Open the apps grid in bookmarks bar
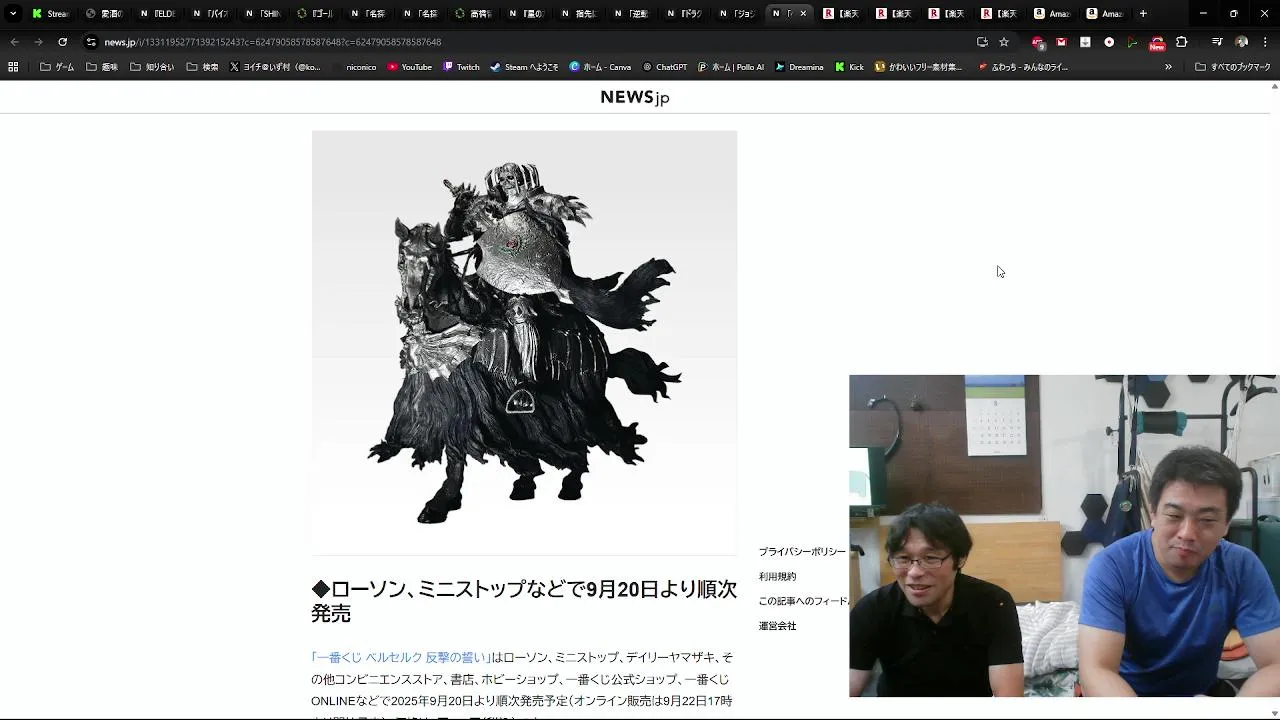Screen dimensions: 1280x720 click(13, 67)
